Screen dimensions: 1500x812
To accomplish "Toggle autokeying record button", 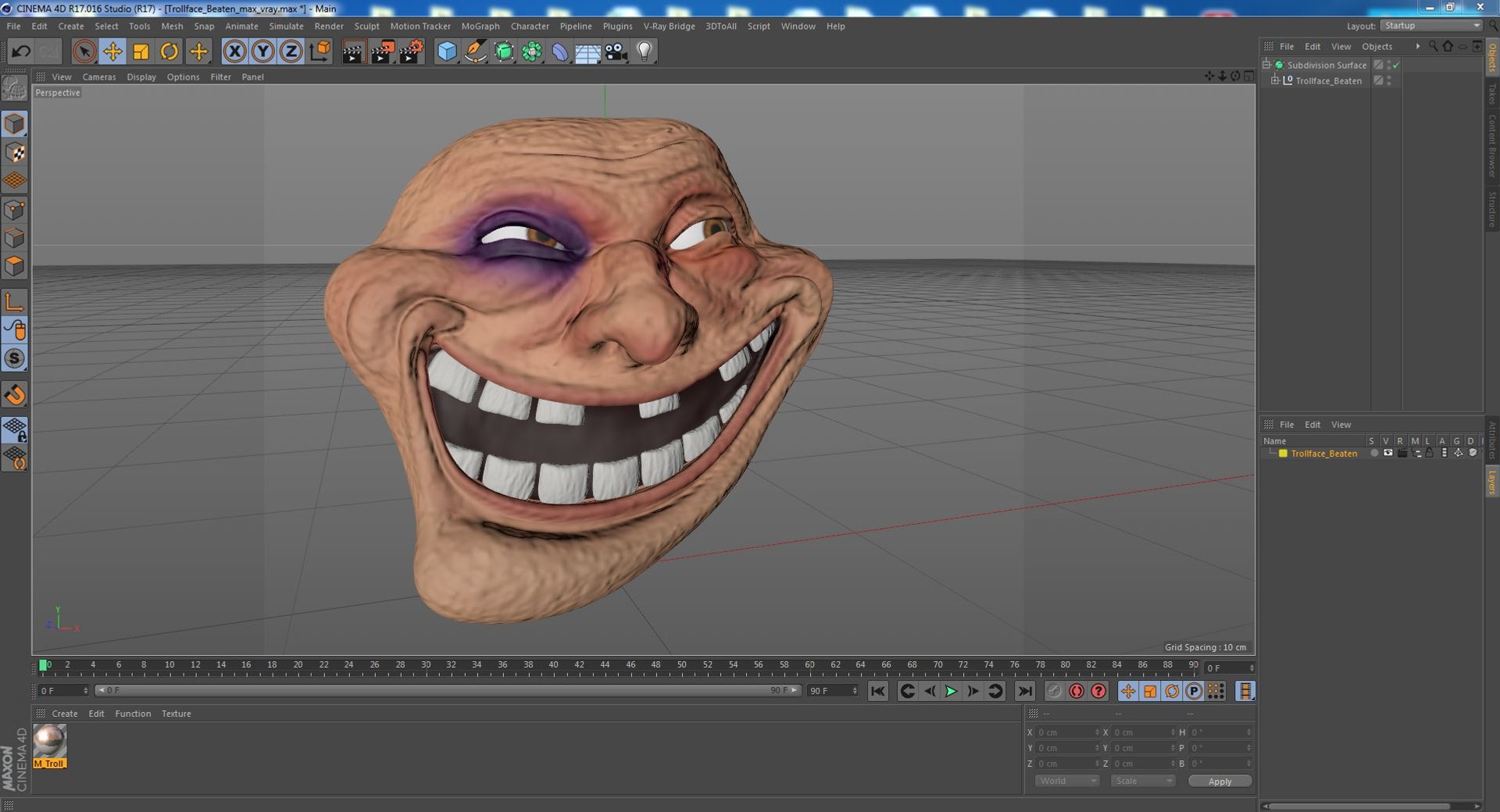I will click(1077, 691).
